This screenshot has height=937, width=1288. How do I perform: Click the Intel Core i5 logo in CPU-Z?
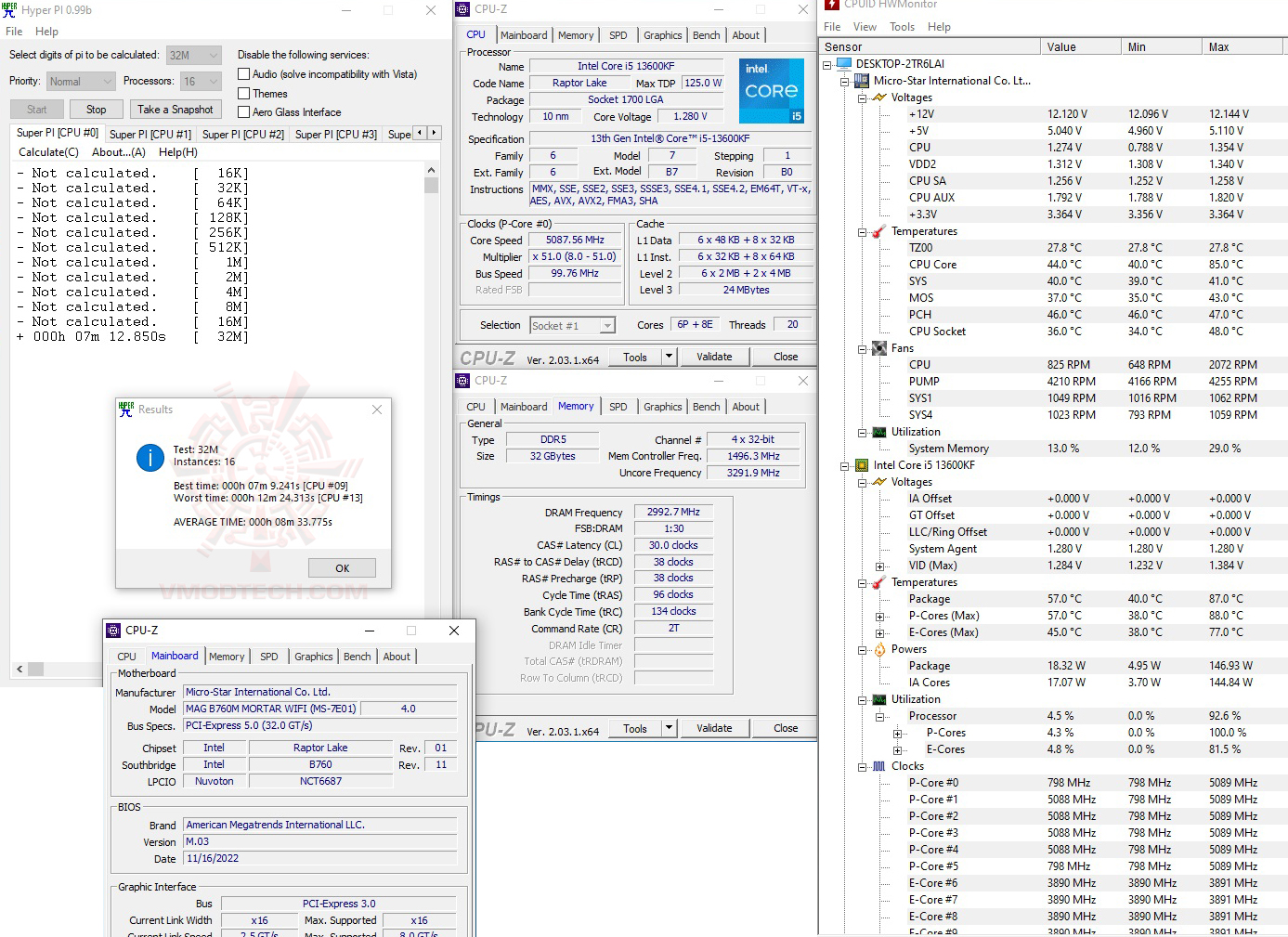(772, 91)
